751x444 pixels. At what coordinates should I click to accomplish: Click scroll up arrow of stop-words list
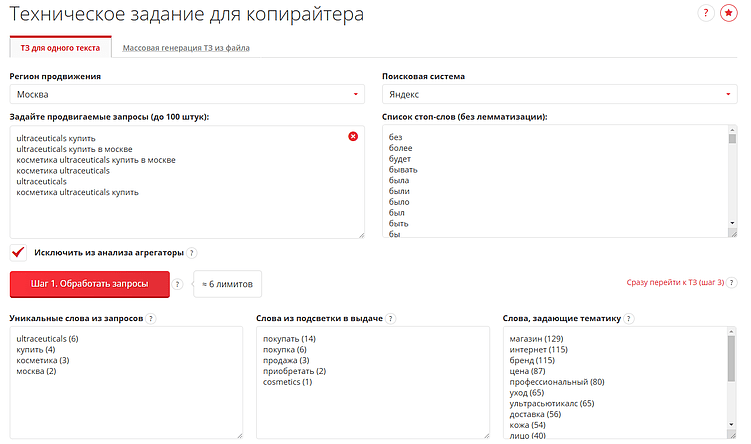point(732,129)
